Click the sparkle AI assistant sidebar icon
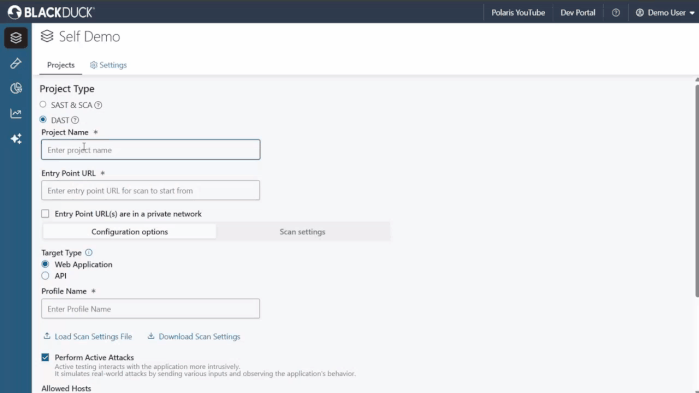The height and width of the screenshot is (393, 699). (x=16, y=139)
